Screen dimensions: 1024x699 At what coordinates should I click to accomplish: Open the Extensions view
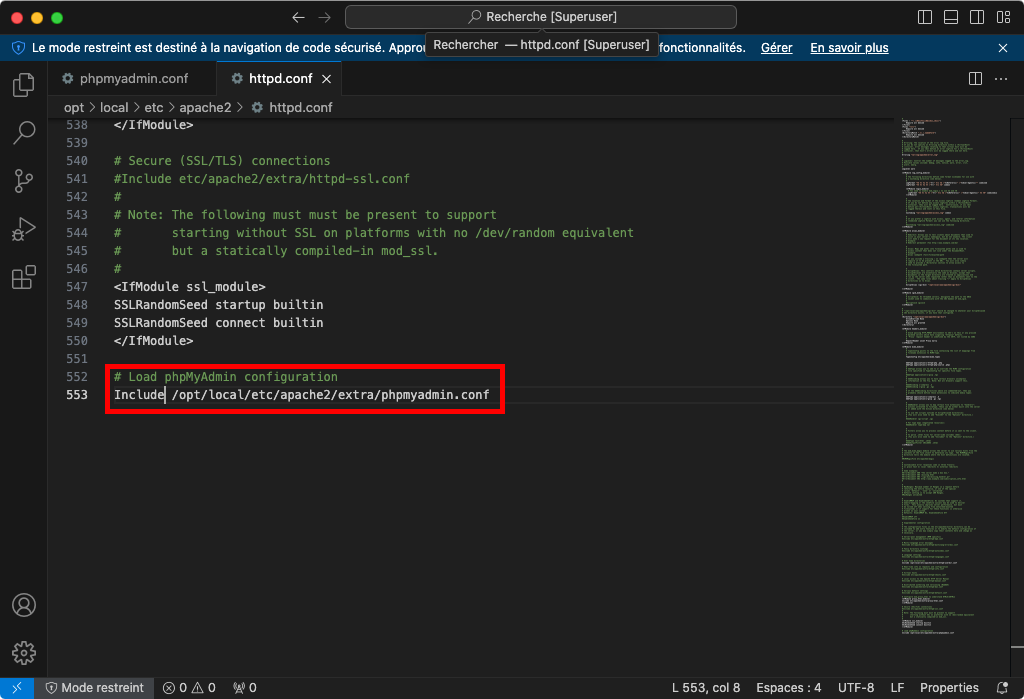pyautogui.click(x=23, y=278)
